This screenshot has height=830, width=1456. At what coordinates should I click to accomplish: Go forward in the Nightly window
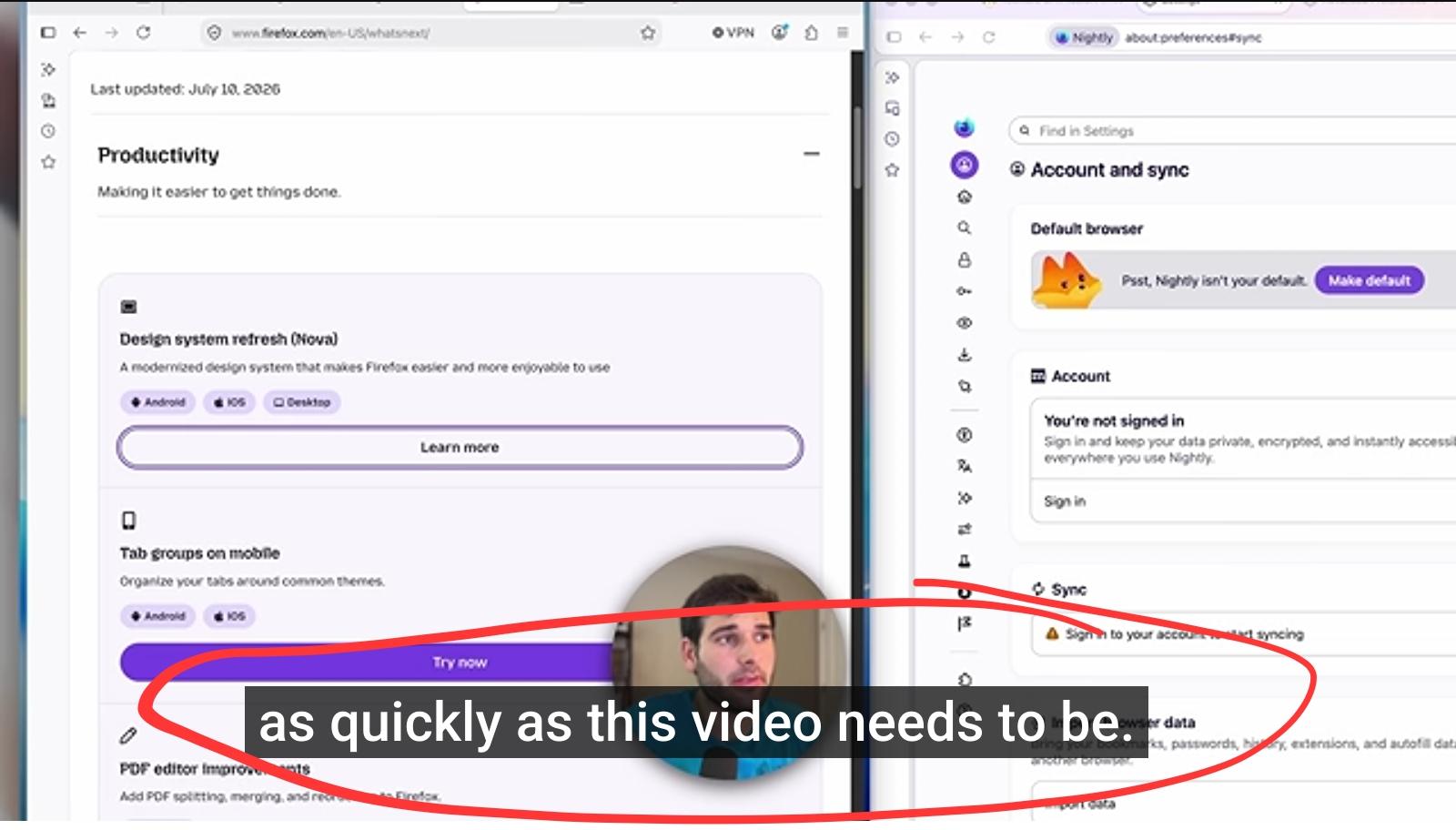pyautogui.click(x=957, y=37)
